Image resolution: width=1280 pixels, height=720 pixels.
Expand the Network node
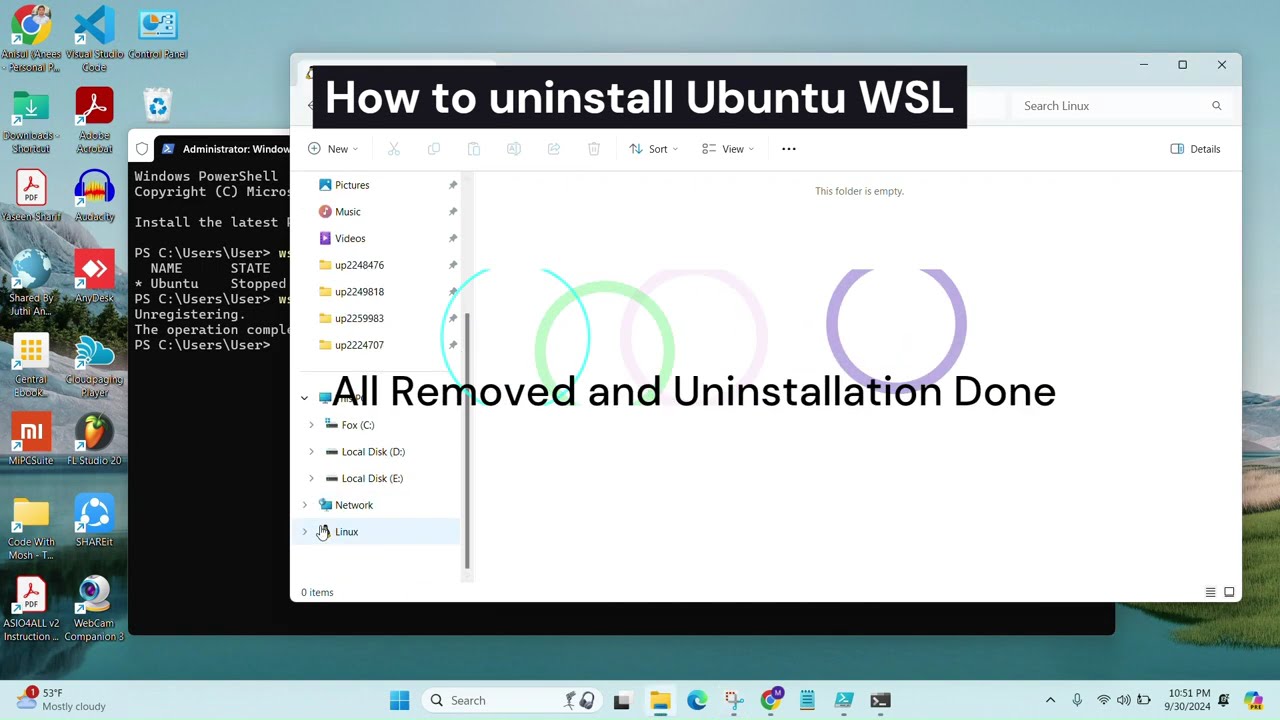coord(304,505)
